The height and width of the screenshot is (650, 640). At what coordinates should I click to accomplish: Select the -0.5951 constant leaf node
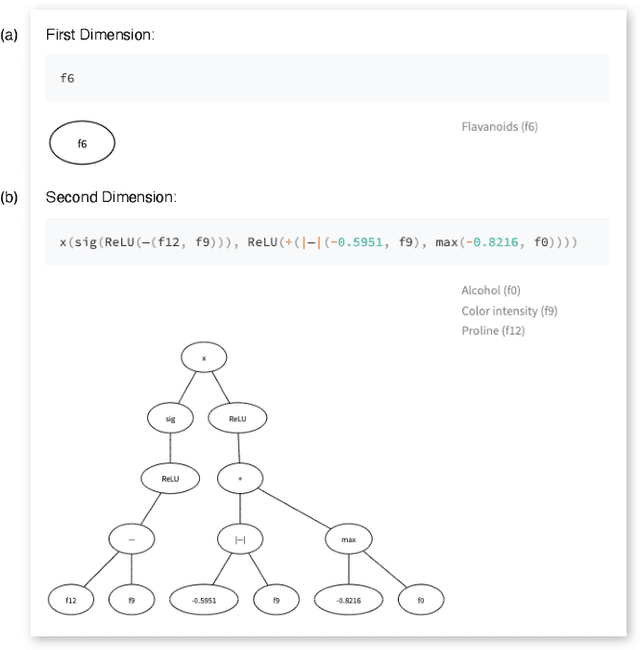(x=203, y=599)
